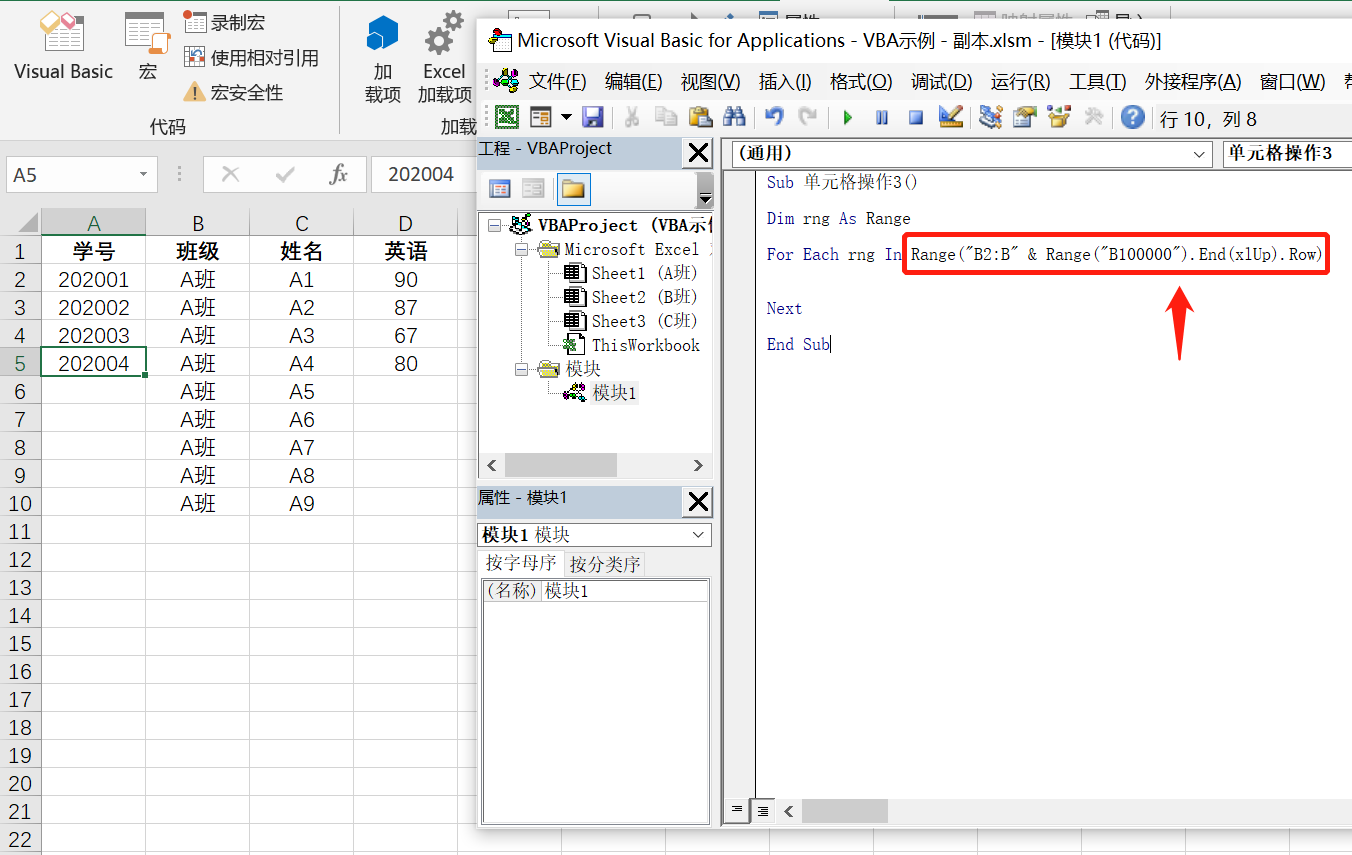Click the Paste clipboard icon in VBA toolbar
Image resolution: width=1352 pixels, height=855 pixels.
[x=700, y=117]
